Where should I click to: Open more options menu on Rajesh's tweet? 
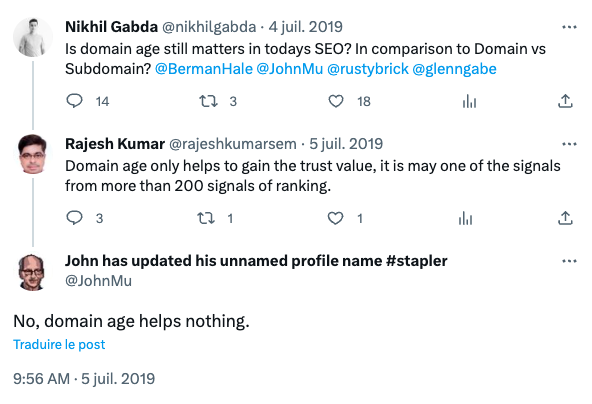point(569,144)
